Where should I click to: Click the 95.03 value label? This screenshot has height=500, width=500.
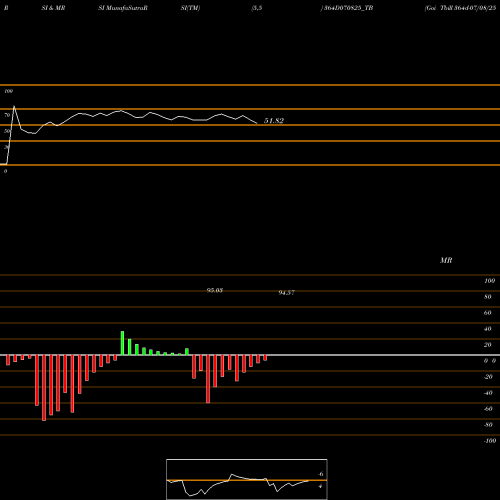215,290
